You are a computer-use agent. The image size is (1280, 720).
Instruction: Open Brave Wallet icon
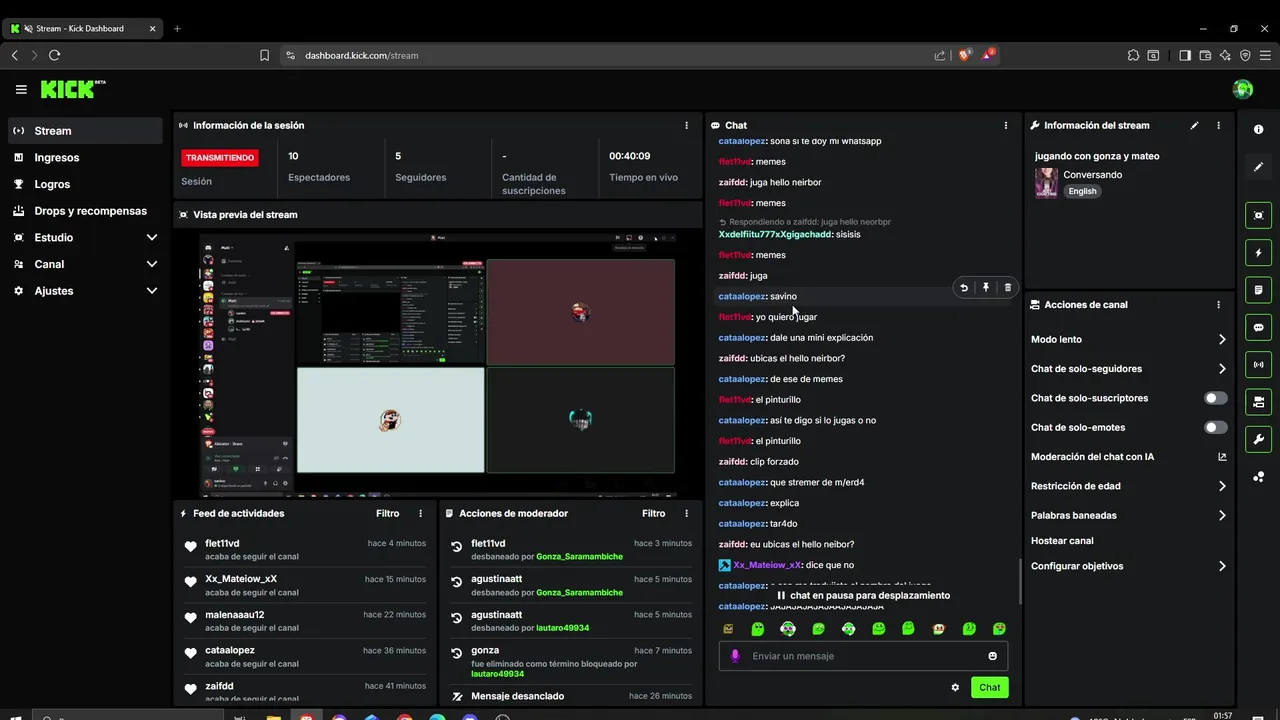1205,55
